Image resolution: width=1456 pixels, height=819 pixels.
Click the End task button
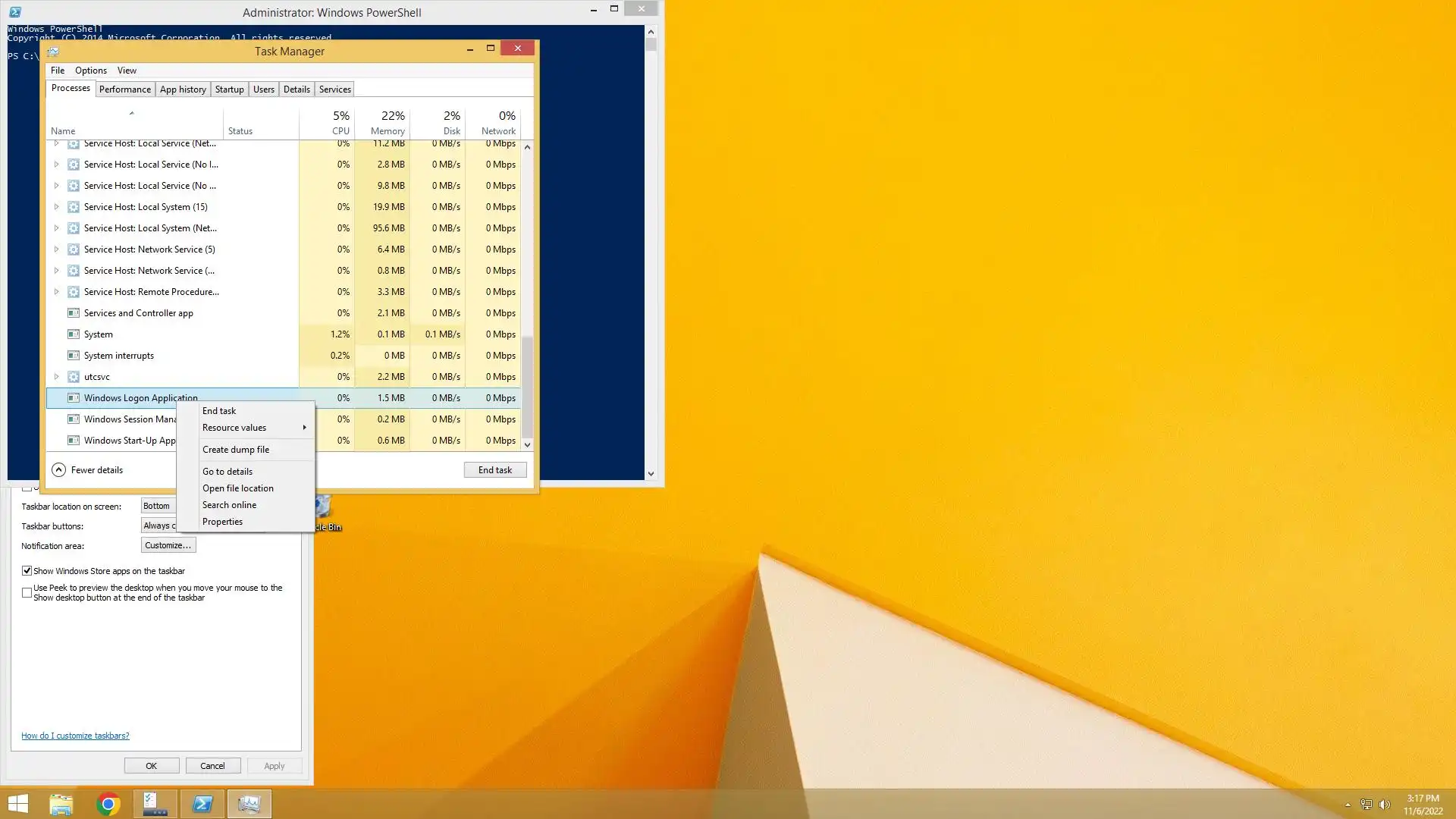(x=494, y=470)
